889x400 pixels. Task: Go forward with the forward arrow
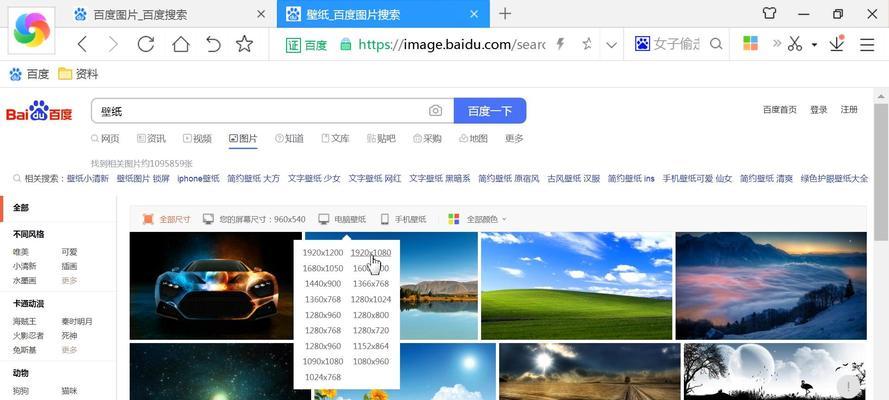(113, 44)
